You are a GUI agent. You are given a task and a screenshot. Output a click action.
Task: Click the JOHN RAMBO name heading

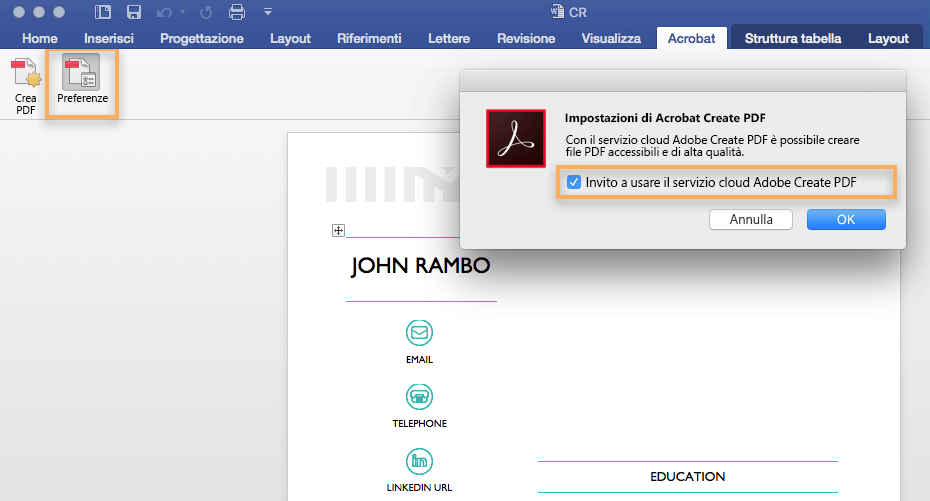(x=421, y=266)
